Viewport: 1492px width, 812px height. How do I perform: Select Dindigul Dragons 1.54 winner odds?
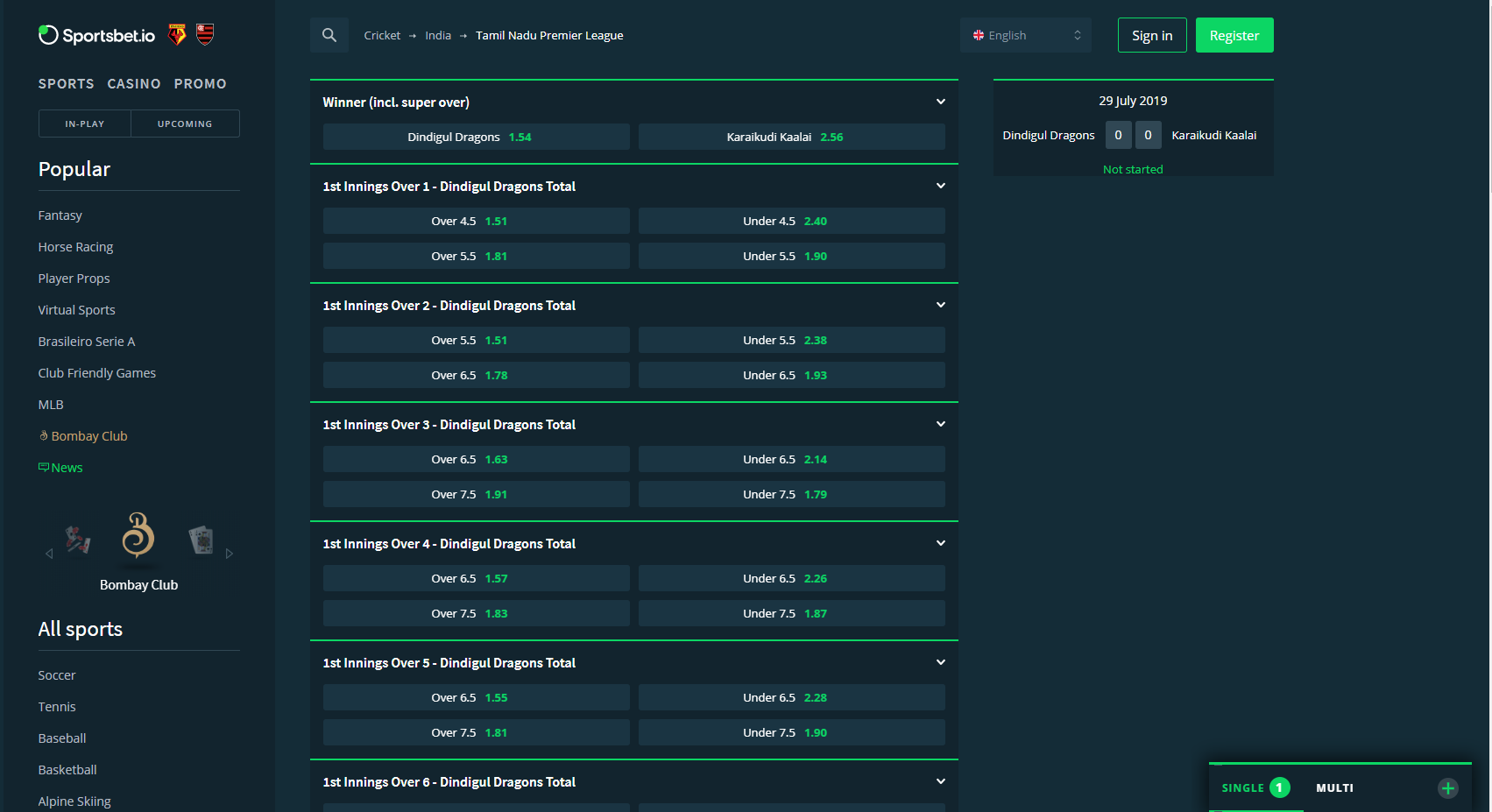click(476, 137)
